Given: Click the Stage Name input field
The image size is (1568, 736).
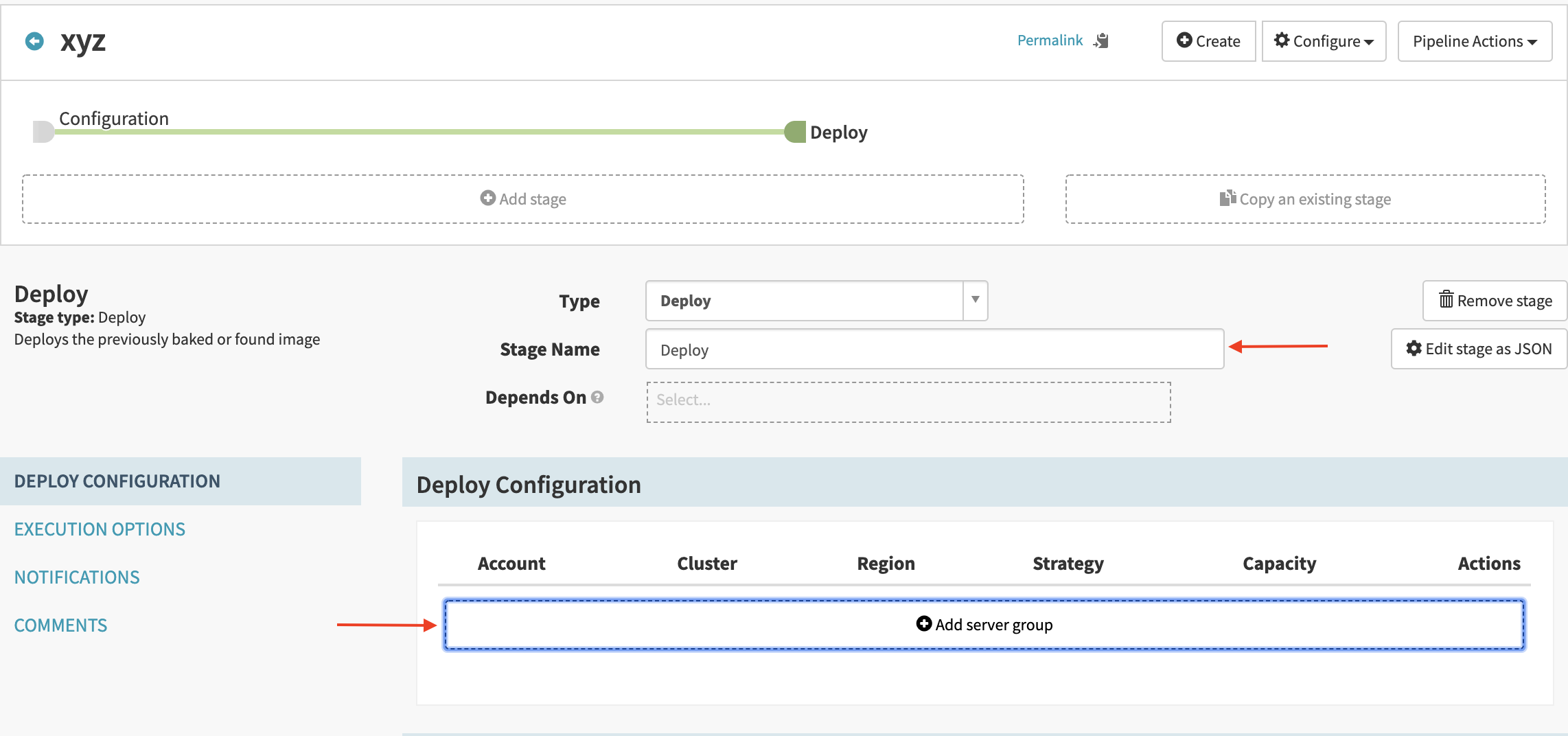Looking at the screenshot, I should point(934,349).
